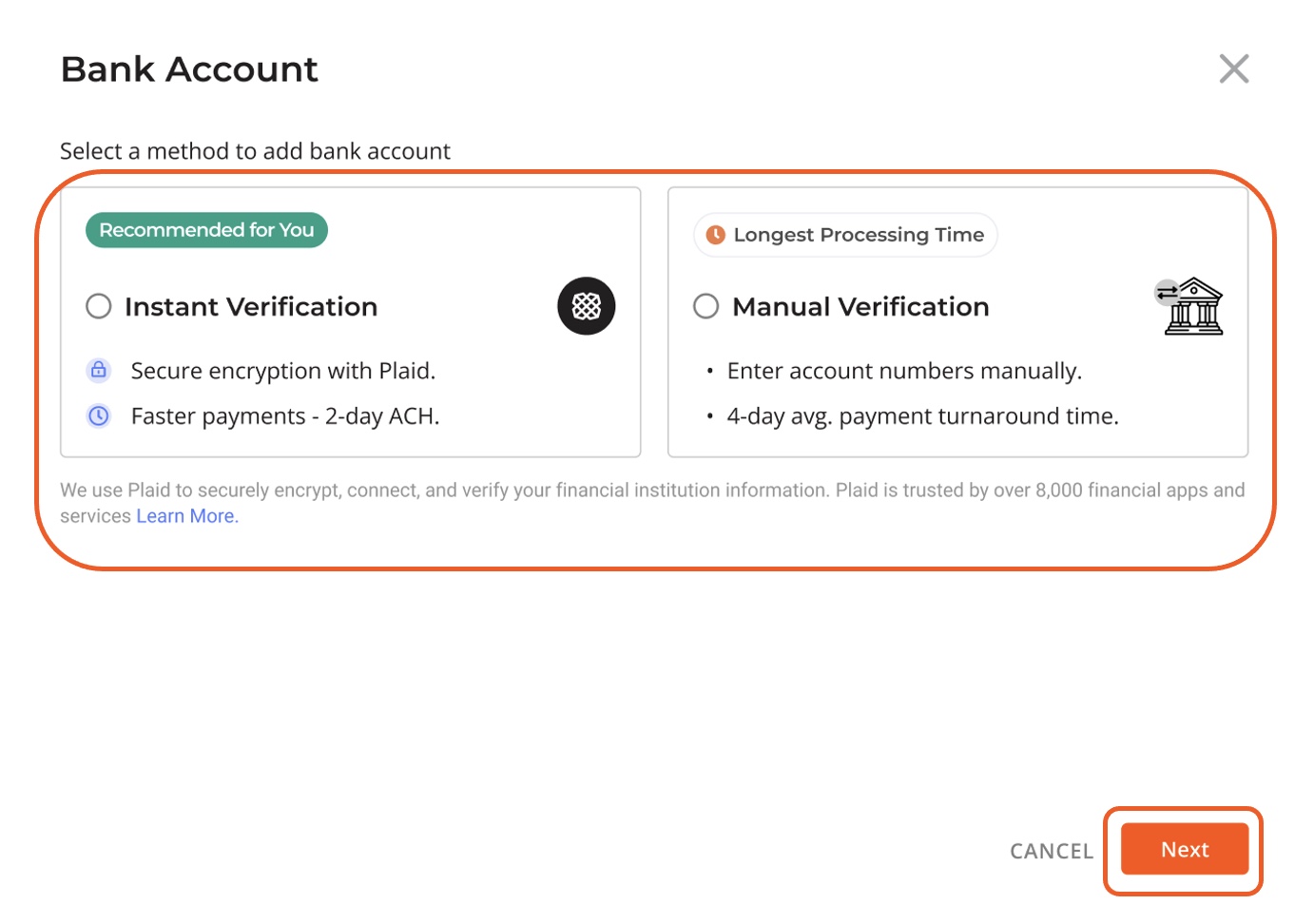Click the Longest Processing Time badge
Image resolution: width=1314 pixels, height=924 pixels.
point(845,235)
